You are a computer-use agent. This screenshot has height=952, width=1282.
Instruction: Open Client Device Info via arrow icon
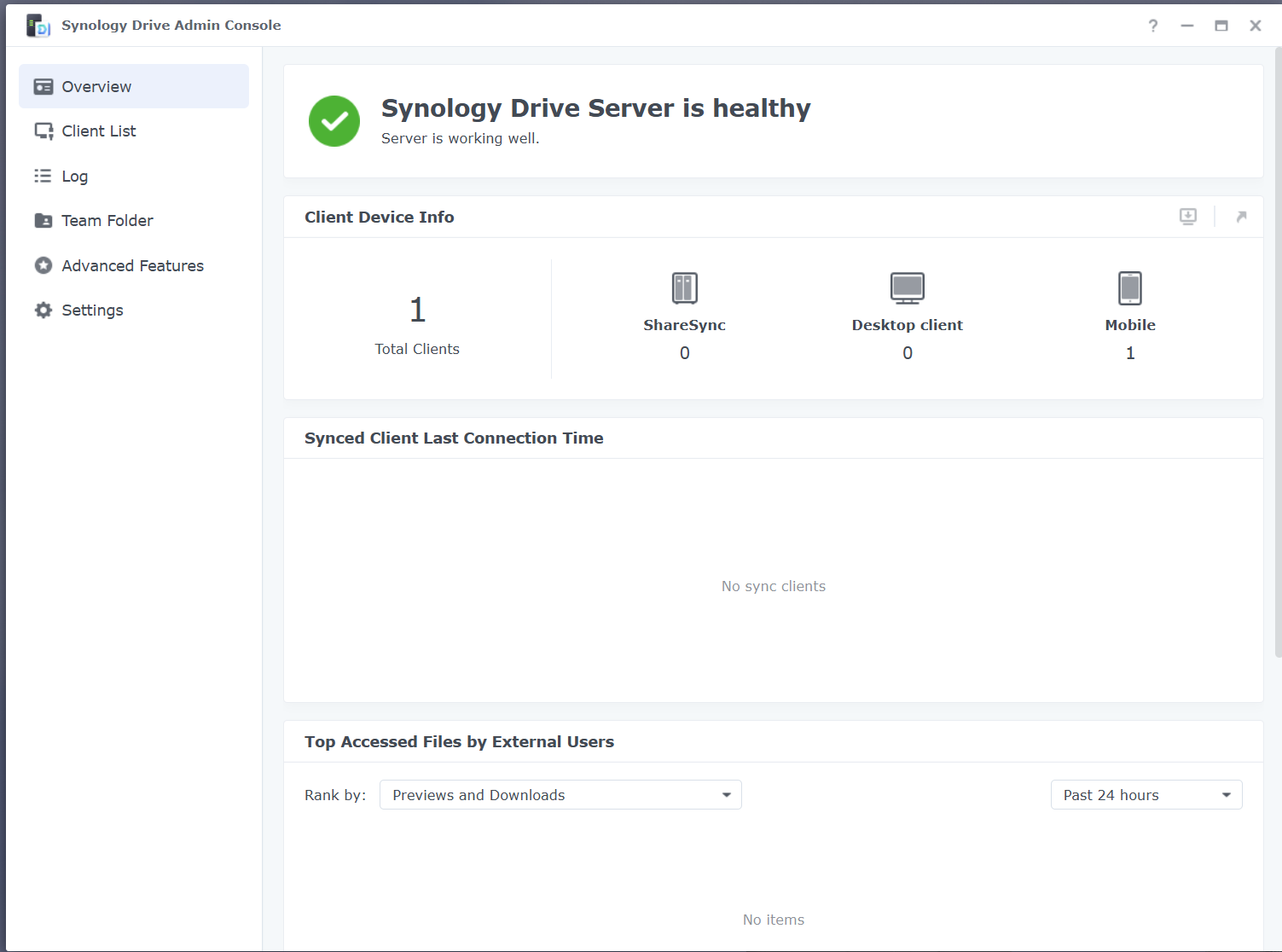tap(1241, 217)
